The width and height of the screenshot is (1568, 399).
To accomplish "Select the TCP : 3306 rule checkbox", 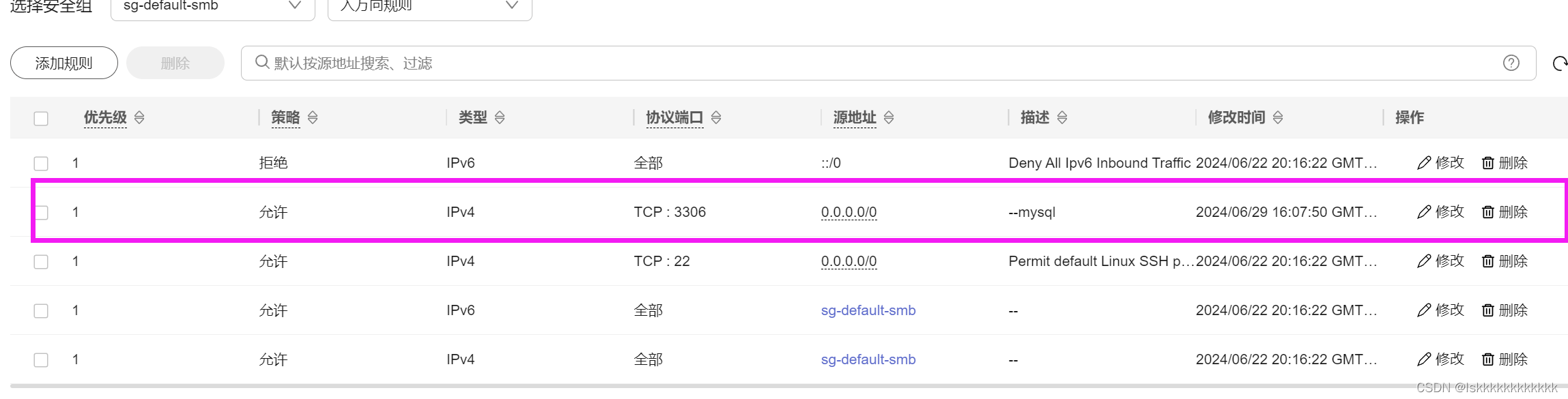I will click(x=41, y=213).
